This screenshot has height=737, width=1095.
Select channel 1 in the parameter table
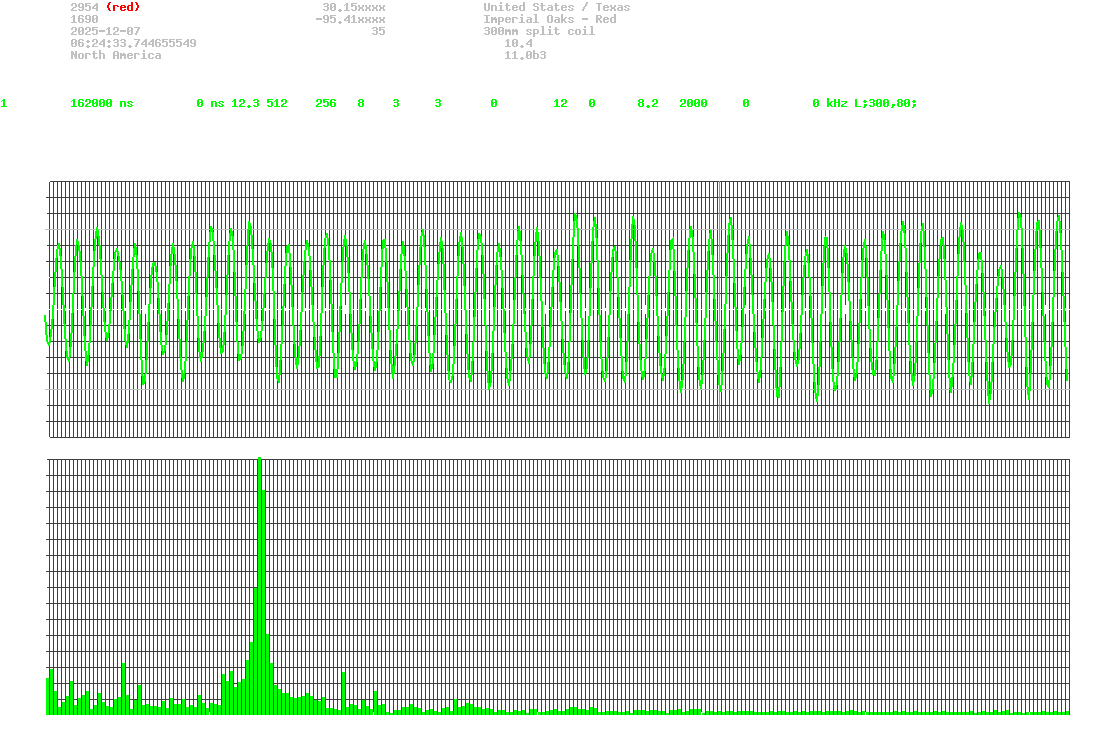click(x=4, y=103)
